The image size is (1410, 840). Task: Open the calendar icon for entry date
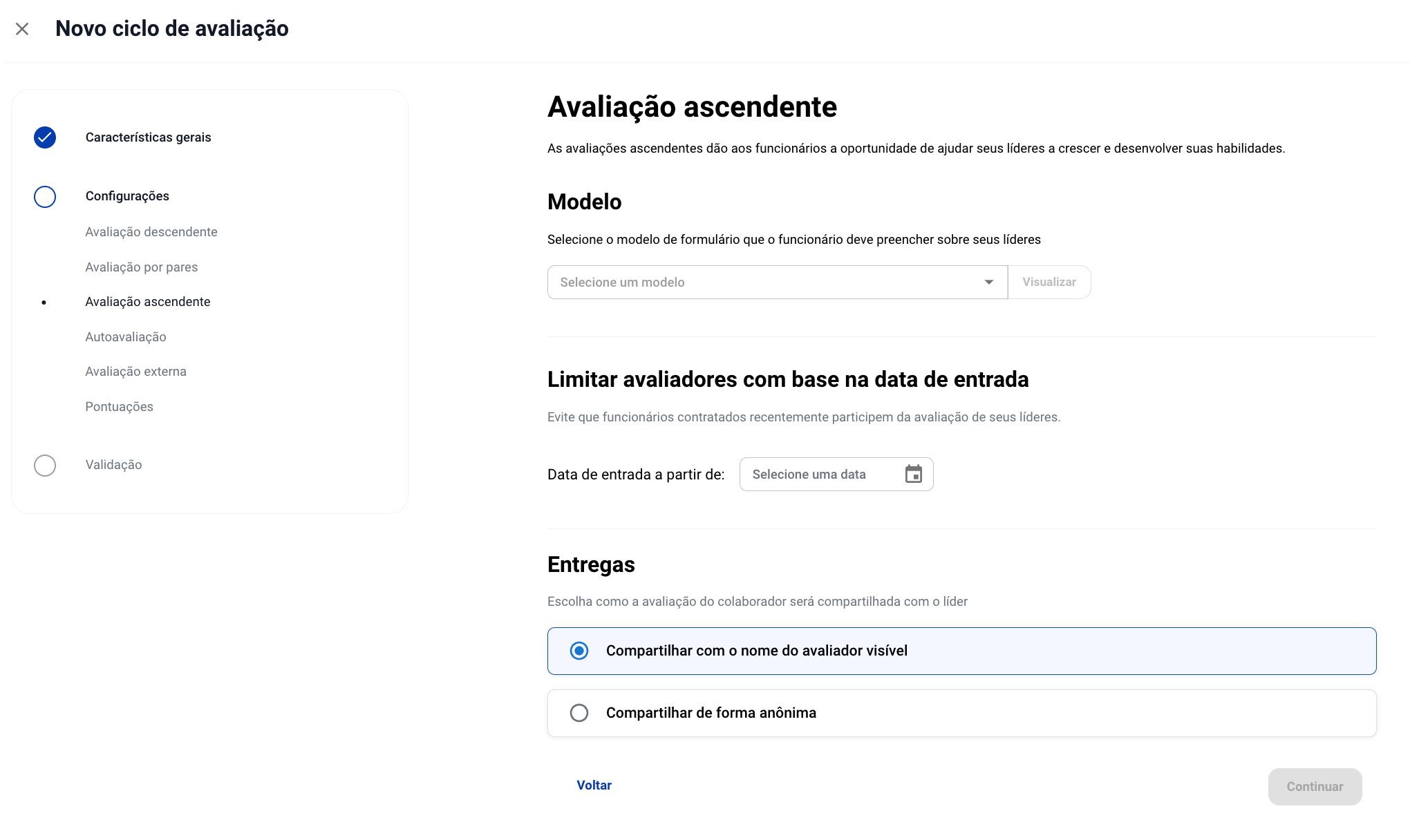pos(914,475)
